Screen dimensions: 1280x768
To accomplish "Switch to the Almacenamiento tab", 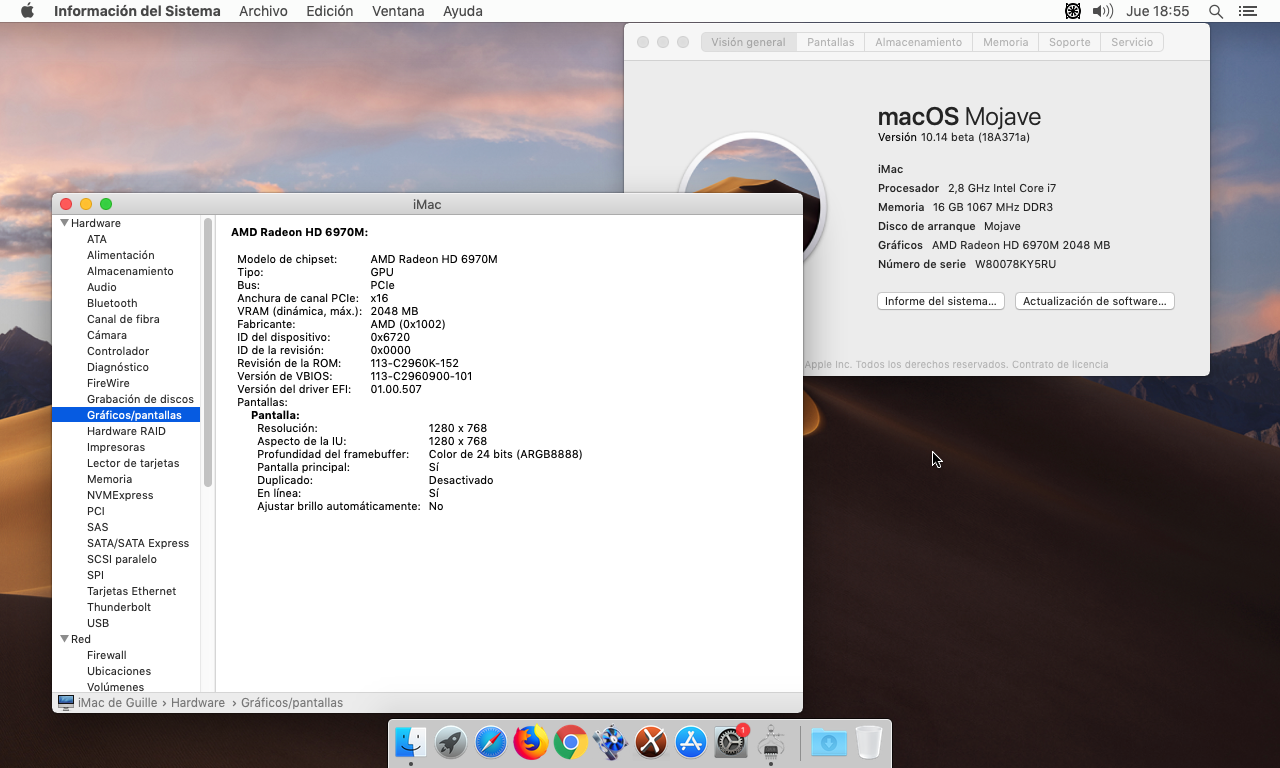I will point(918,42).
